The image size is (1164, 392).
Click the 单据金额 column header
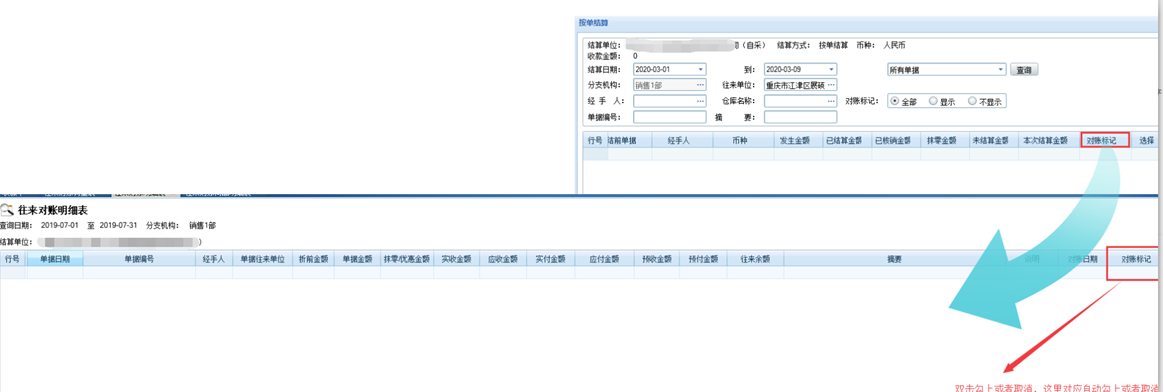click(x=356, y=259)
